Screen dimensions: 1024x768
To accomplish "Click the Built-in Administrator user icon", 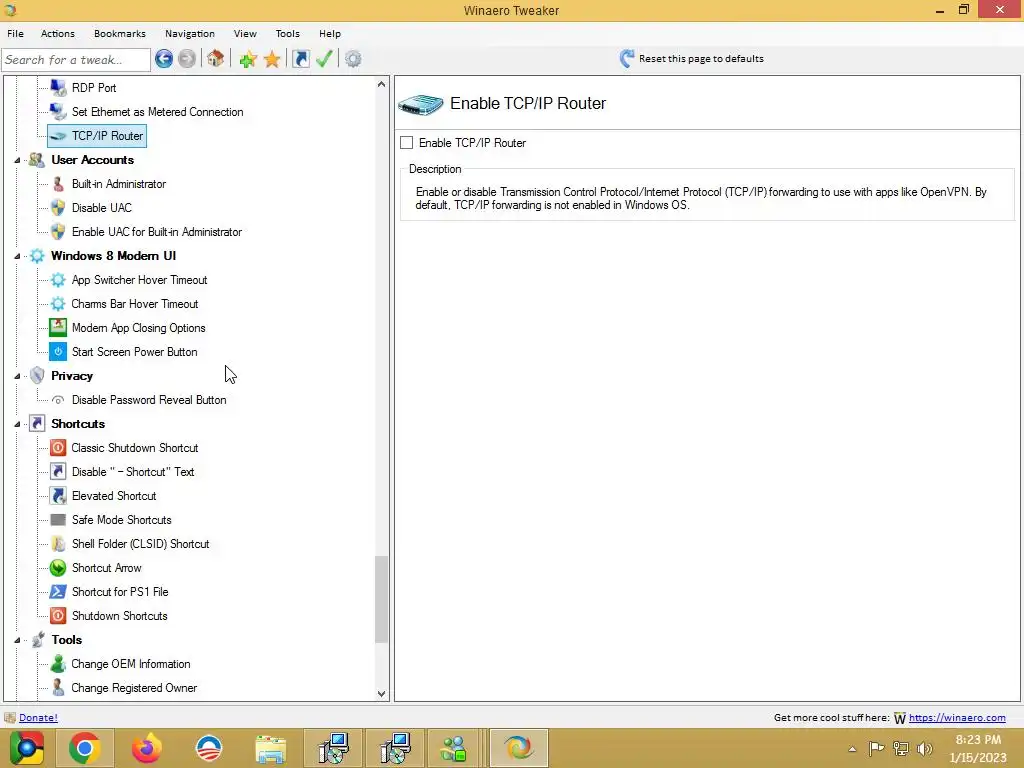I will tap(58, 184).
